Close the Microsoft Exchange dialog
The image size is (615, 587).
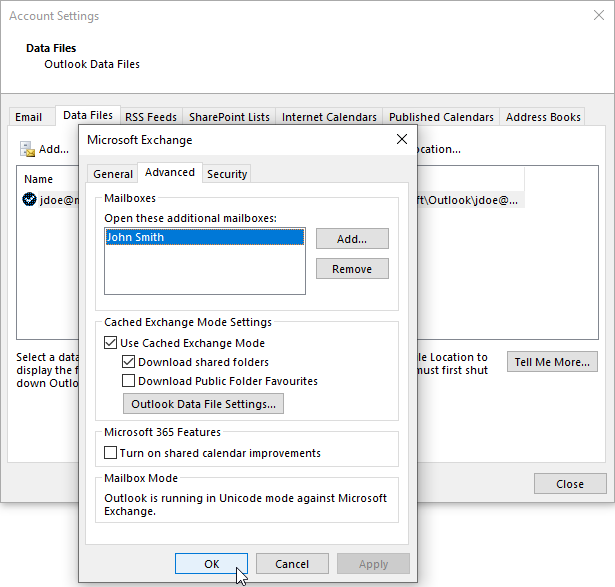402,139
